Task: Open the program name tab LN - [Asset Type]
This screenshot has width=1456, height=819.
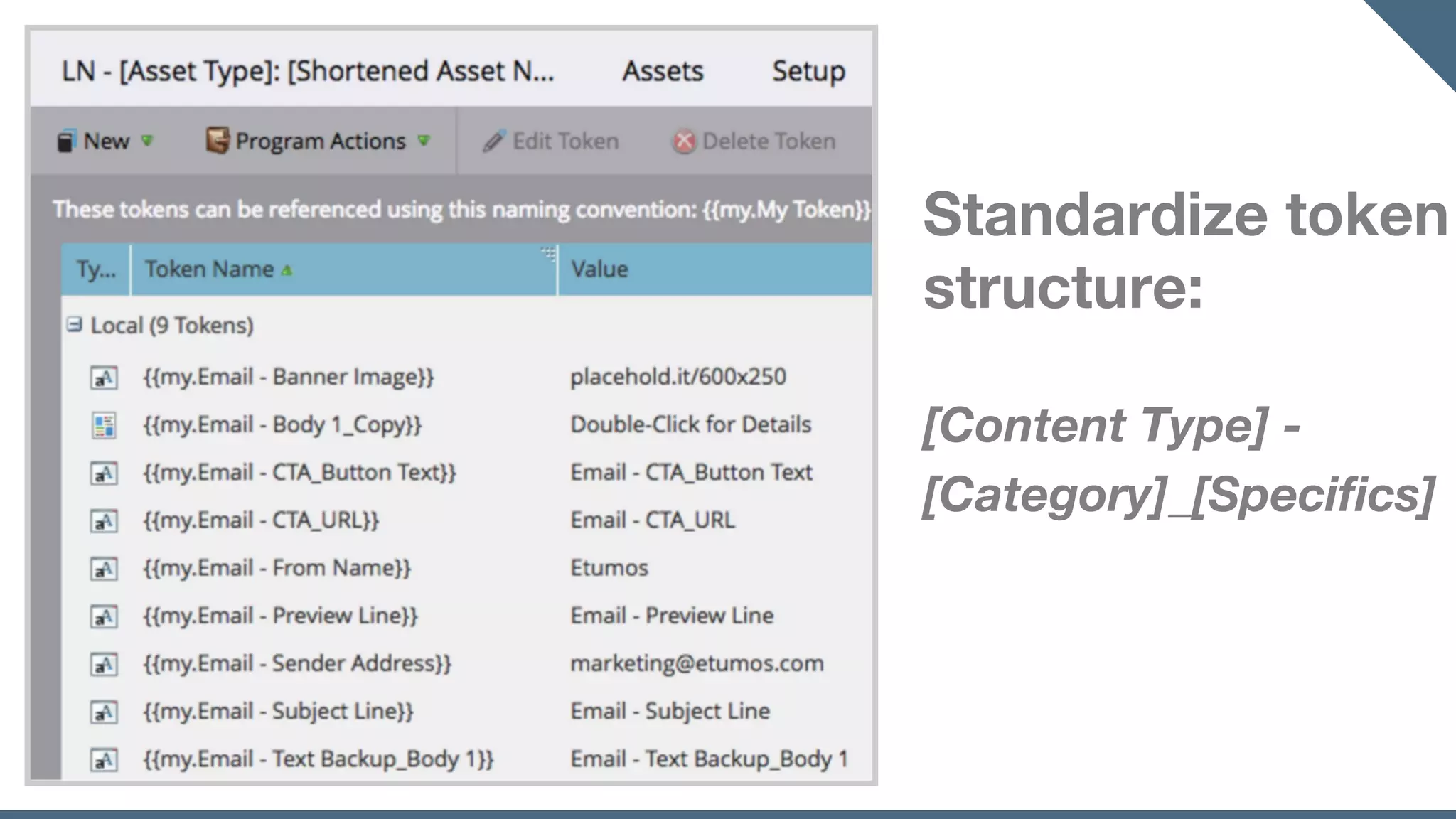Action: click(x=308, y=71)
